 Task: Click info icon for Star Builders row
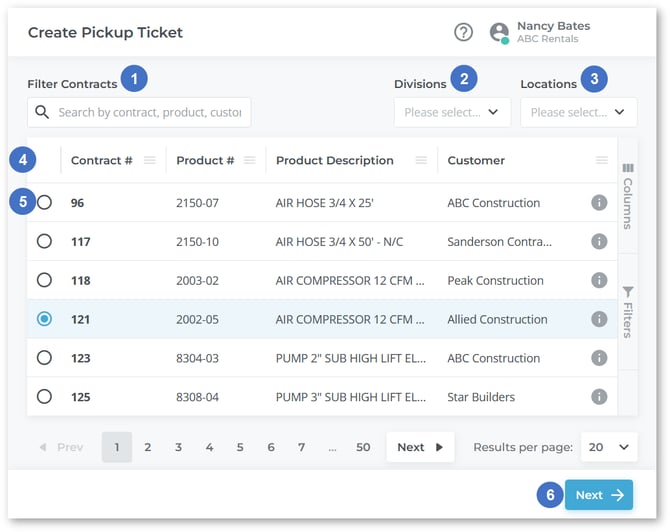coord(599,397)
